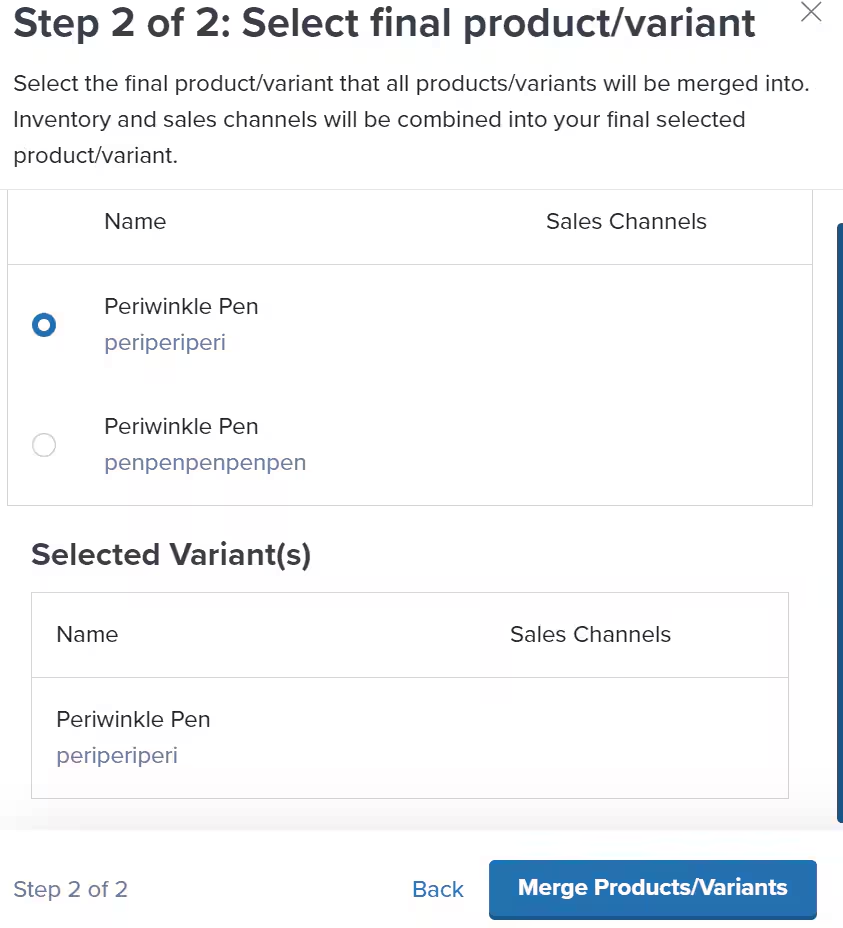Click the dialog's vertical scrollbar
Screen dimensions: 843x928
pos(838,520)
